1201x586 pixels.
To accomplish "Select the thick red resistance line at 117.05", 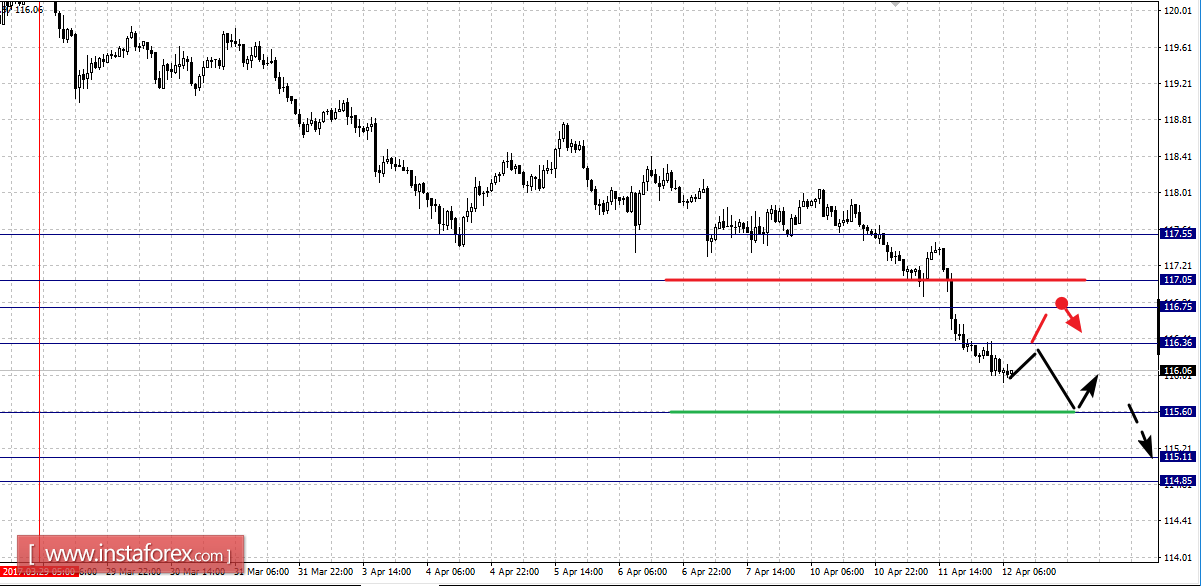I will [x=875, y=280].
